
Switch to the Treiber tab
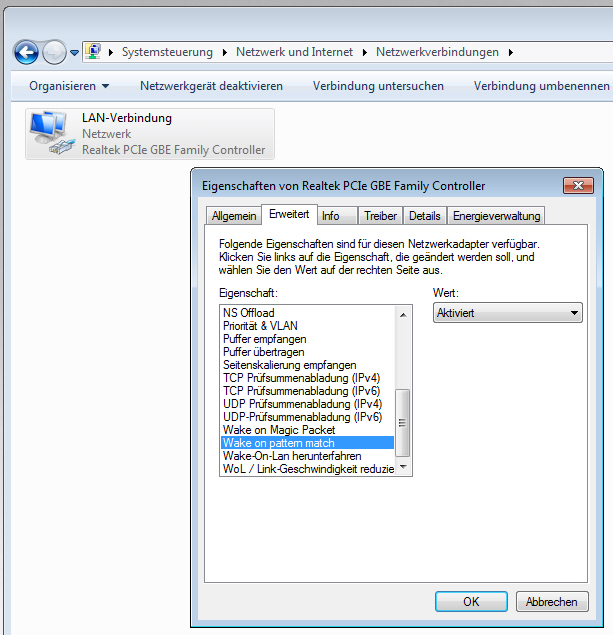point(380,216)
